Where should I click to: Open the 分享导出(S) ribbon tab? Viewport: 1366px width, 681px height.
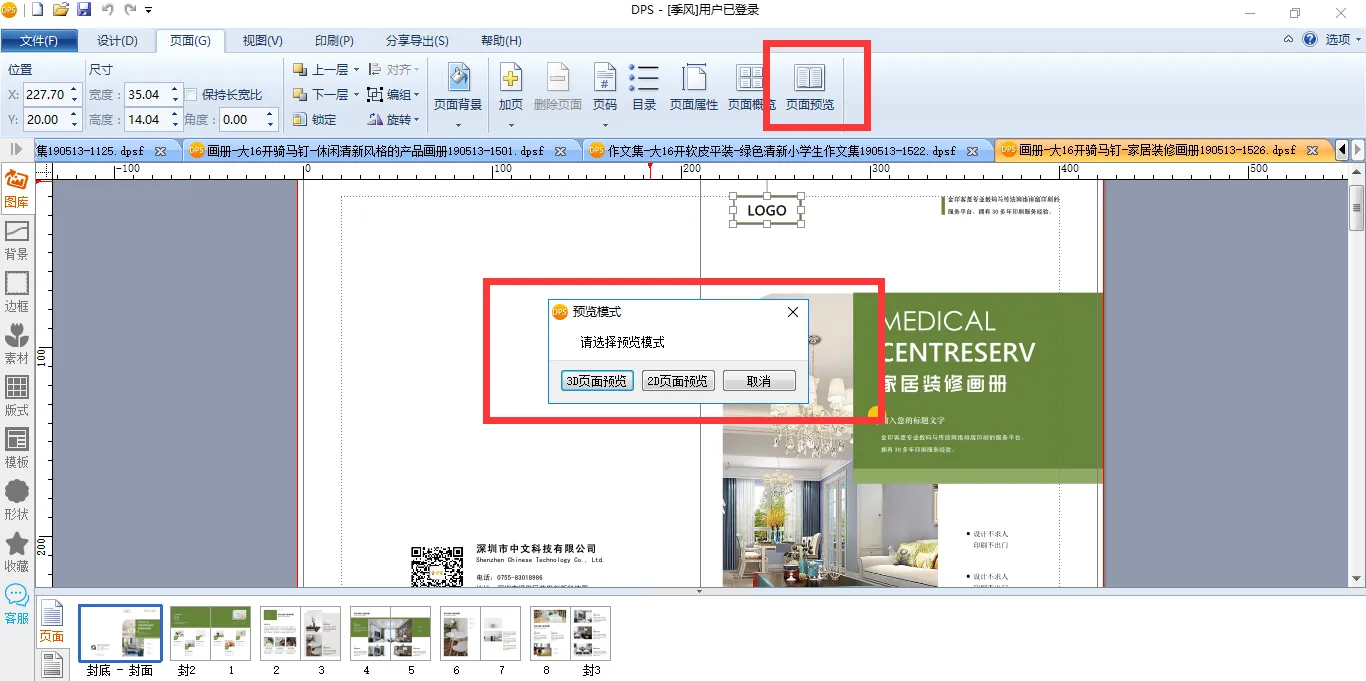(x=417, y=41)
